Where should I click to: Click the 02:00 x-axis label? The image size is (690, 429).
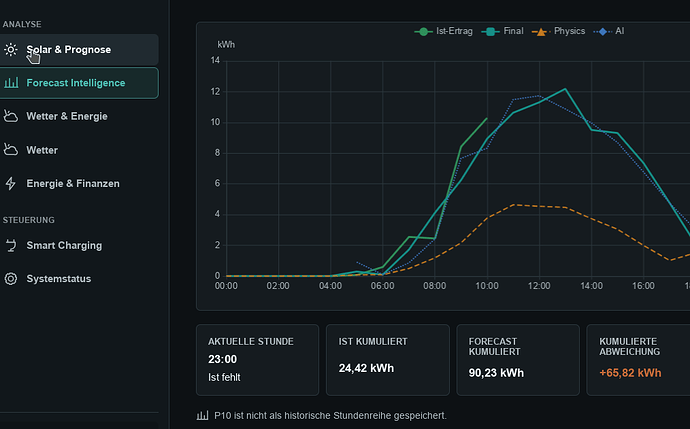point(278,286)
